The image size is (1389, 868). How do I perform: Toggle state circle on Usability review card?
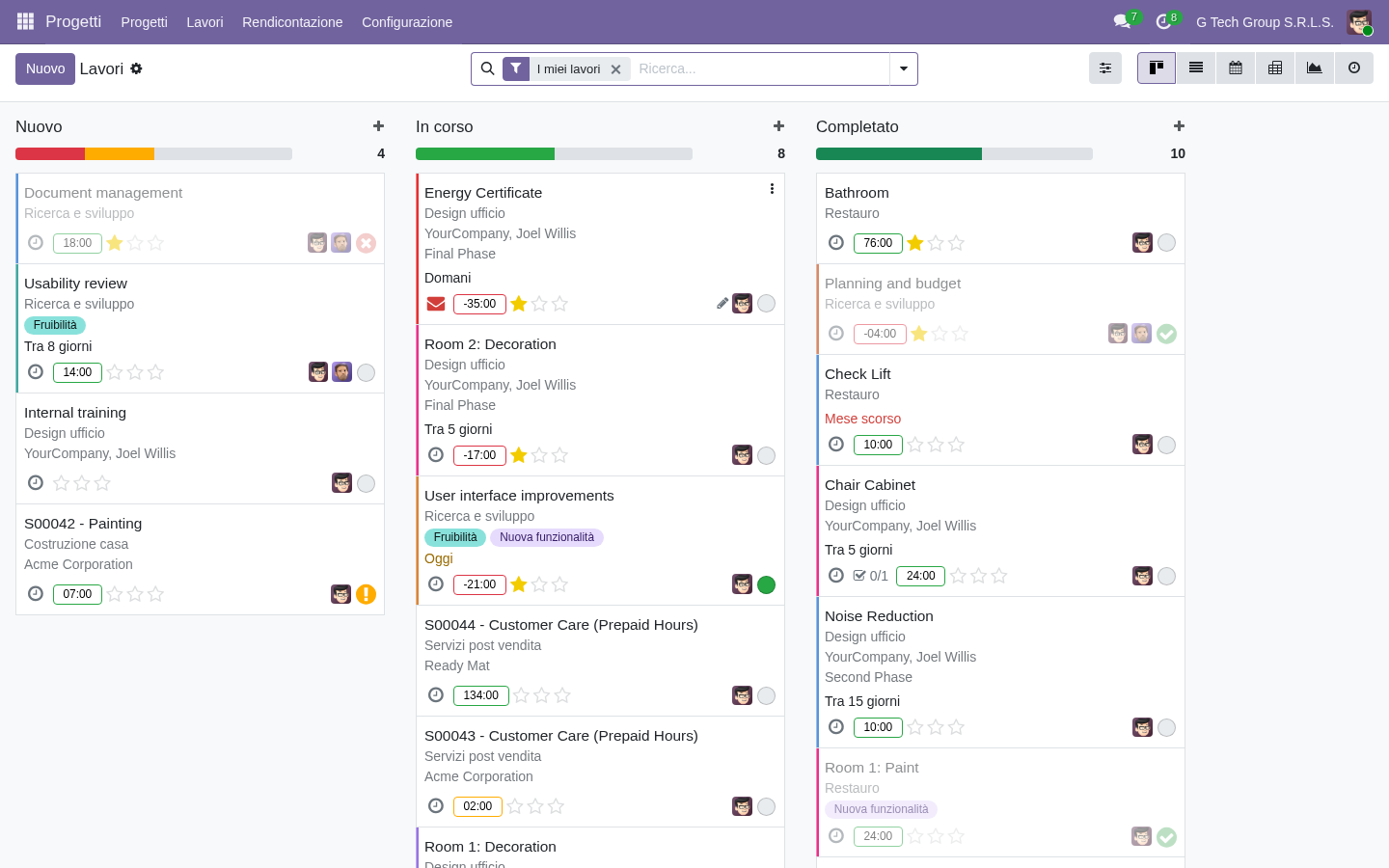(367, 372)
